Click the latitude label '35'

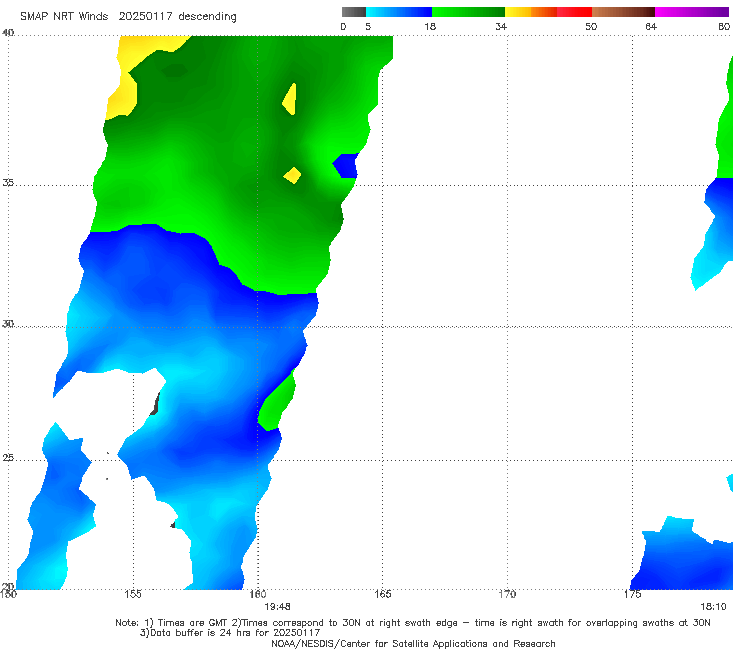point(8,182)
